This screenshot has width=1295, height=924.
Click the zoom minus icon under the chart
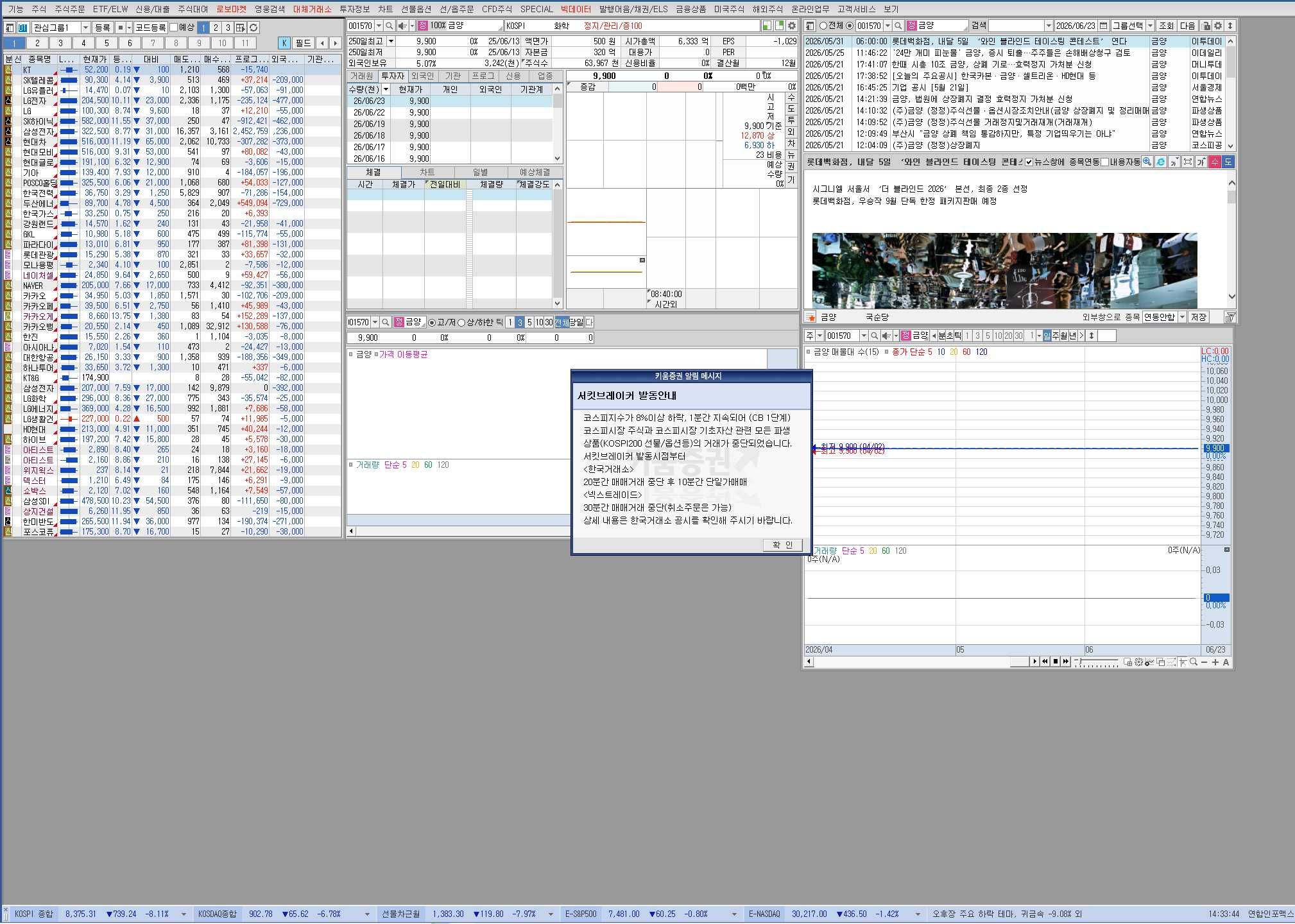click(x=1205, y=662)
